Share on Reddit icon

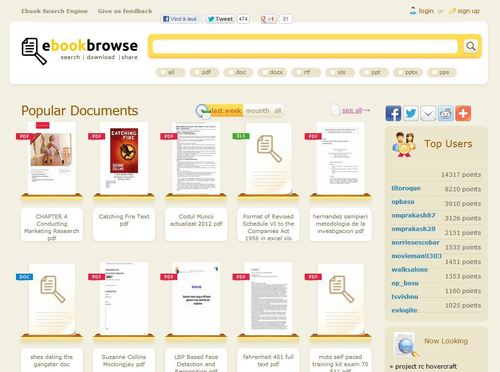click(x=446, y=113)
